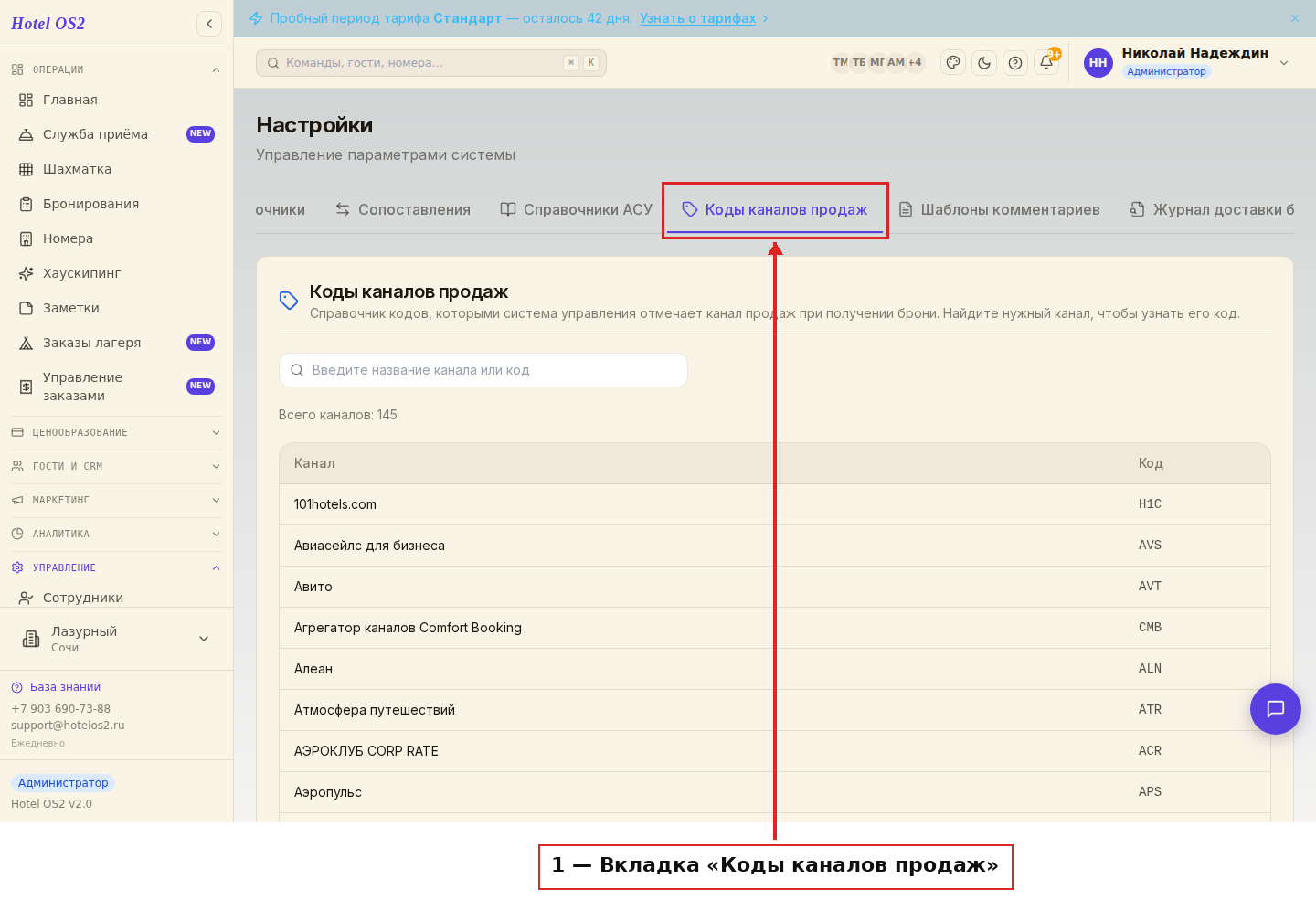Viewport: 1316px width, 911px height.
Task: Click the Hotel OS2 logo
Action: [x=48, y=24]
